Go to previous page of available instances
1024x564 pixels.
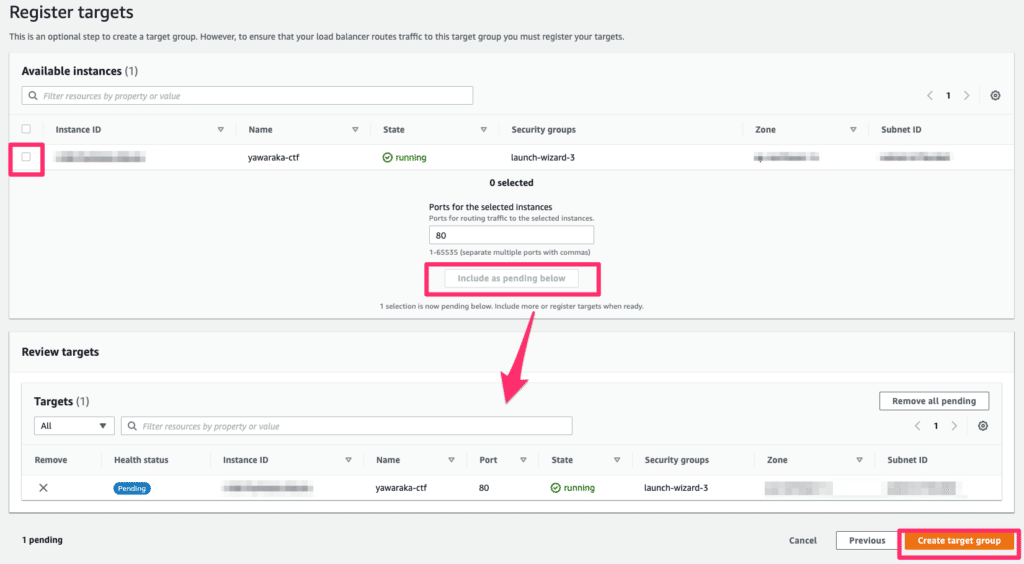929,95
